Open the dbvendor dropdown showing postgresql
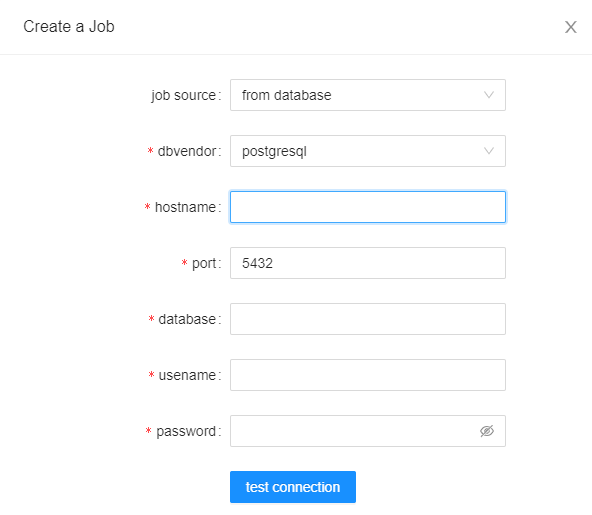Screen dimensions: 592x515 click(368, 151)
